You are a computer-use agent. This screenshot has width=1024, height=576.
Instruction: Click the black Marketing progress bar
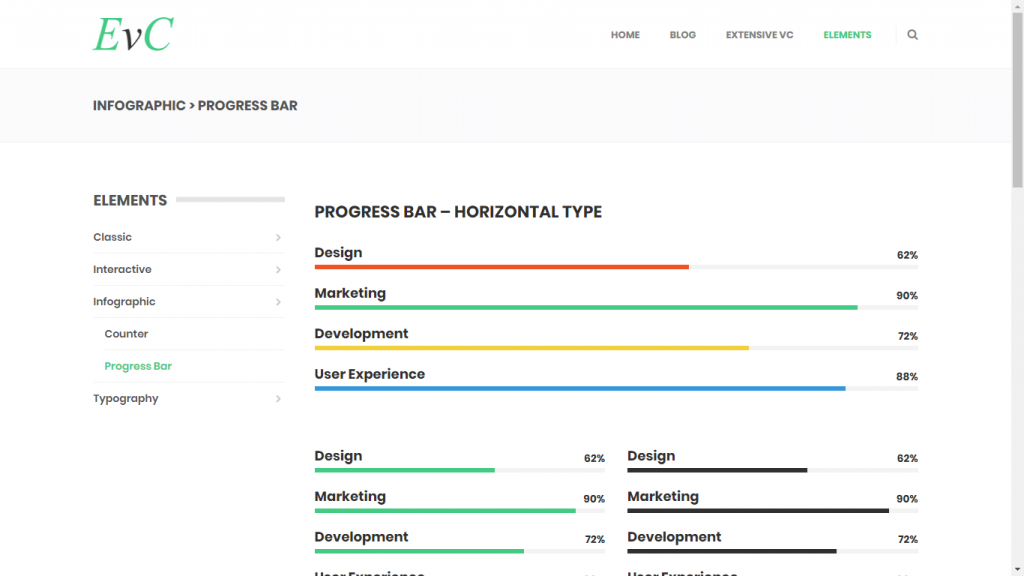click(758, 511)
